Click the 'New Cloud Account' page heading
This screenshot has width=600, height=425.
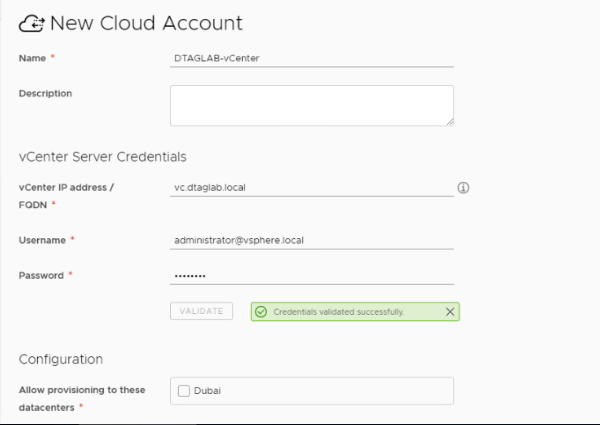(x=146, y=22)
